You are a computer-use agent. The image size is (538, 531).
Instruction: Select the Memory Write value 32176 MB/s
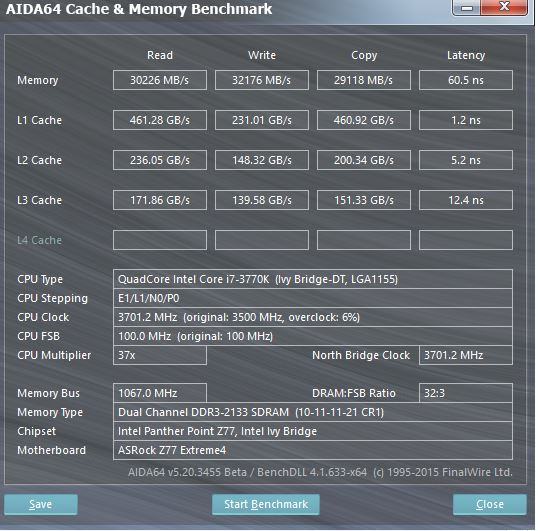click(262, 80)
